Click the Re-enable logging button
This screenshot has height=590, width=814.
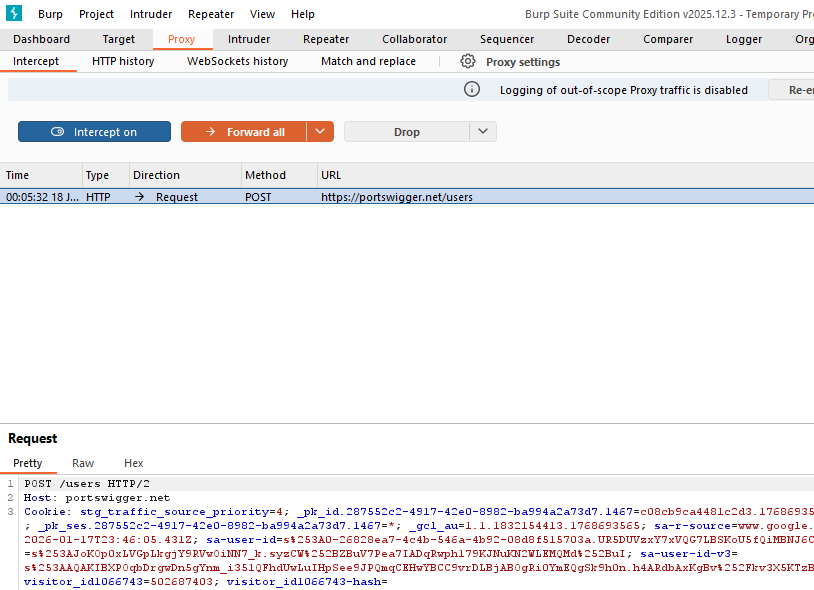click(791, 90)
